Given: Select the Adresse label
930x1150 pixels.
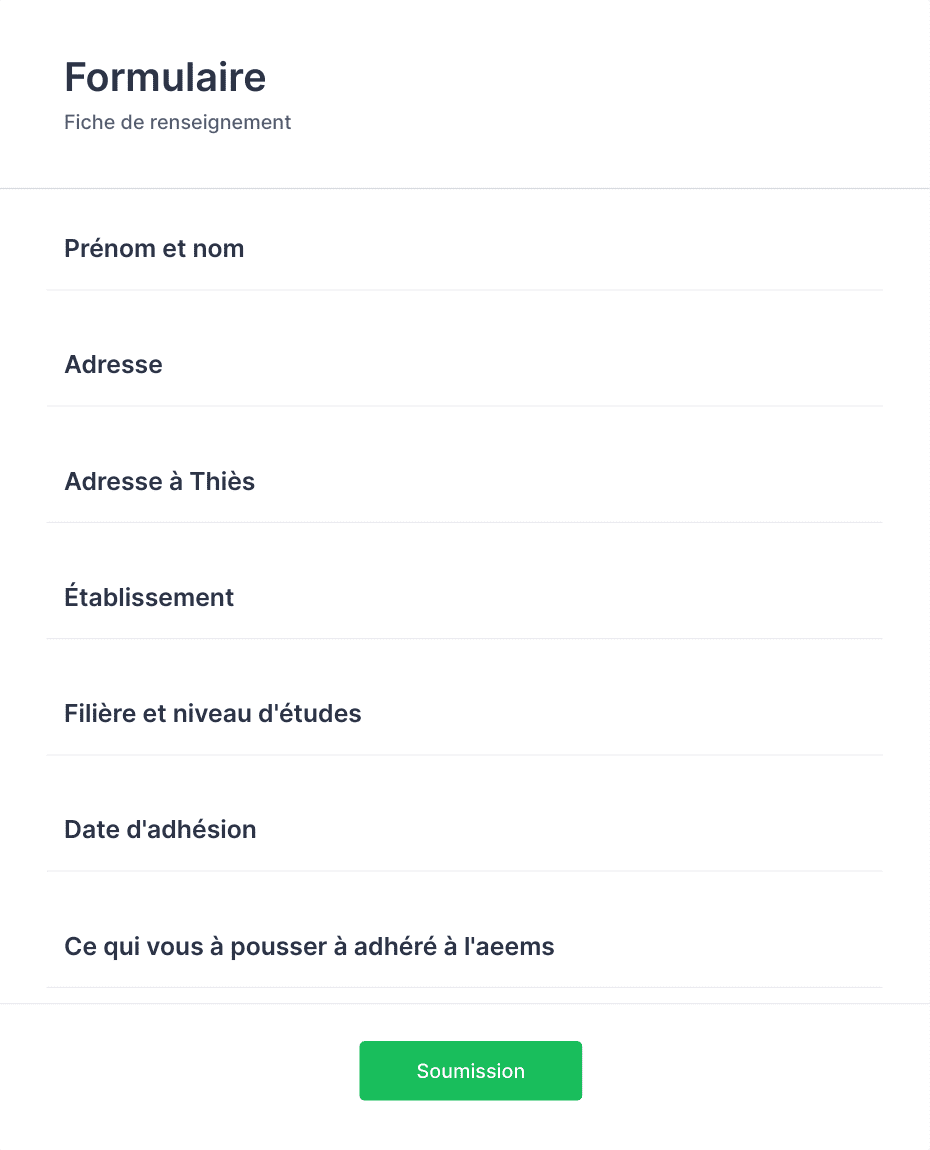Looking at the screenshot, I should coord(113,364).
